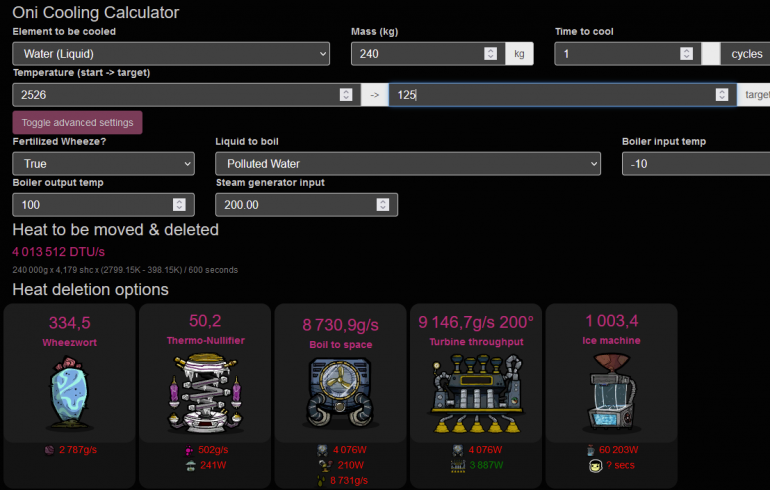Click the Mass stepper arrows
The width and height of the screenshot is (770, 490).
coord(490,54)
